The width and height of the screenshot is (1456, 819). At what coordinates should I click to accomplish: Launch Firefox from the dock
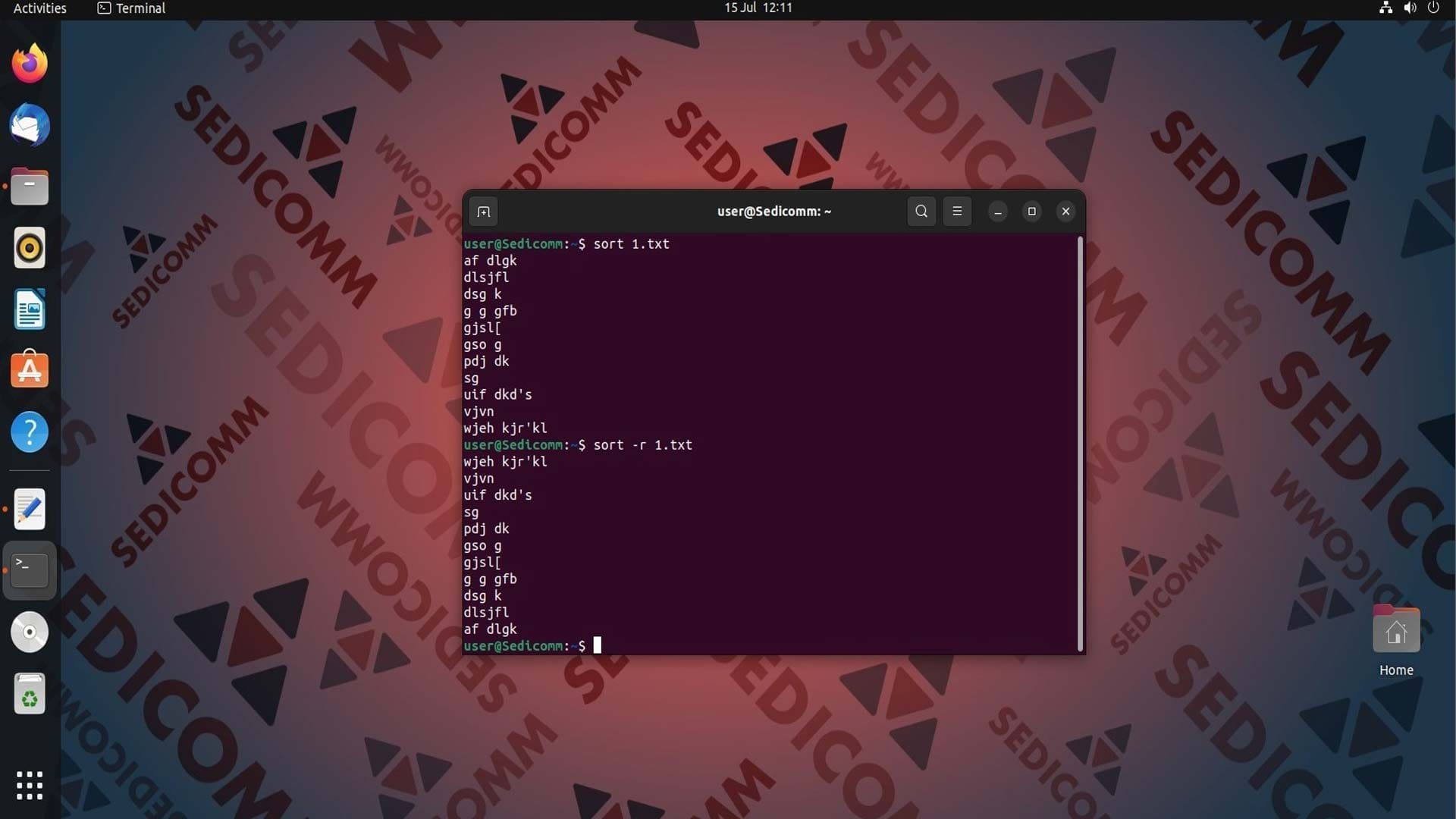[x=30, y=64]
